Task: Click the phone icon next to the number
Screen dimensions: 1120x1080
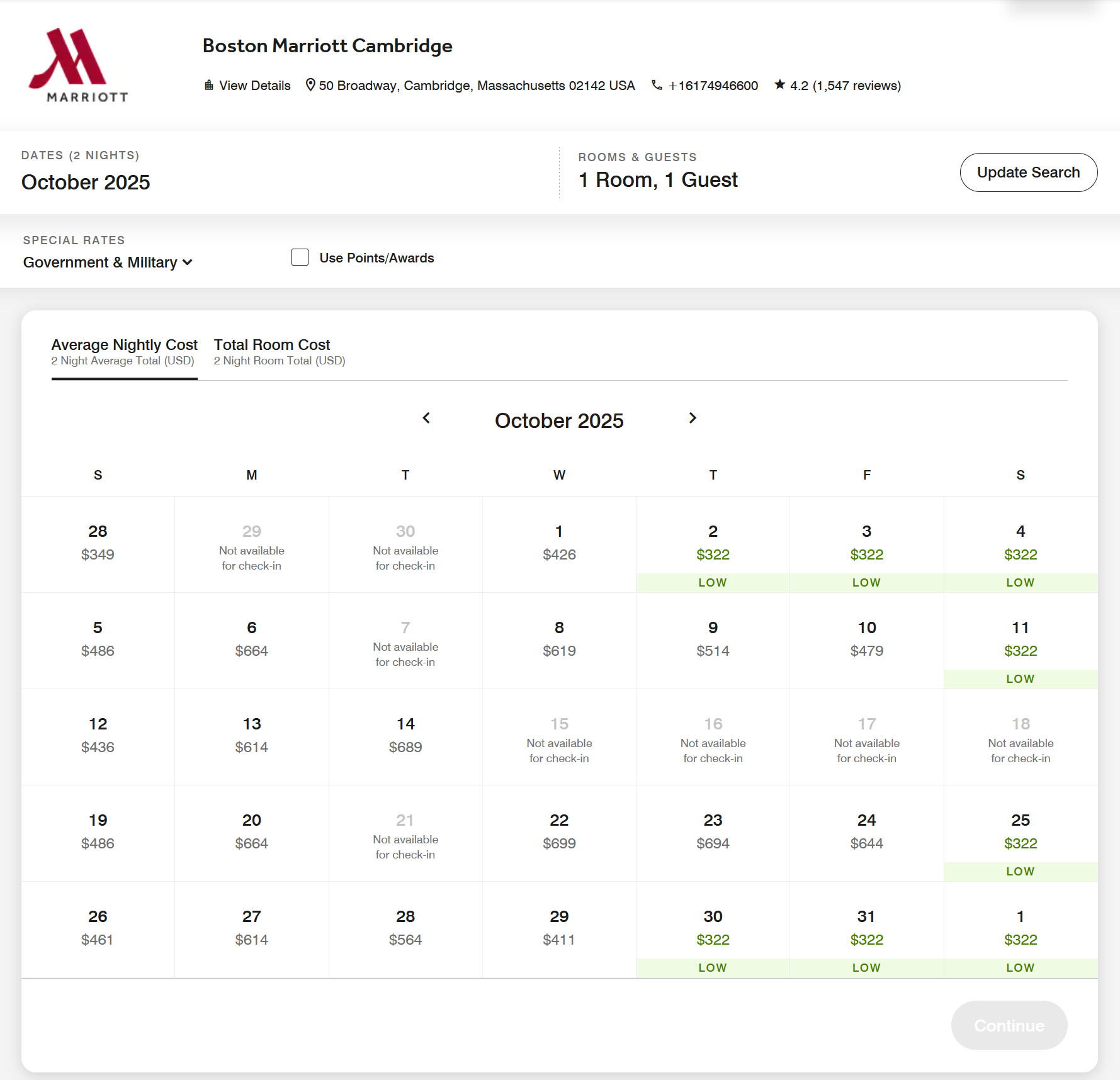Action: click(x=657, y=85)
